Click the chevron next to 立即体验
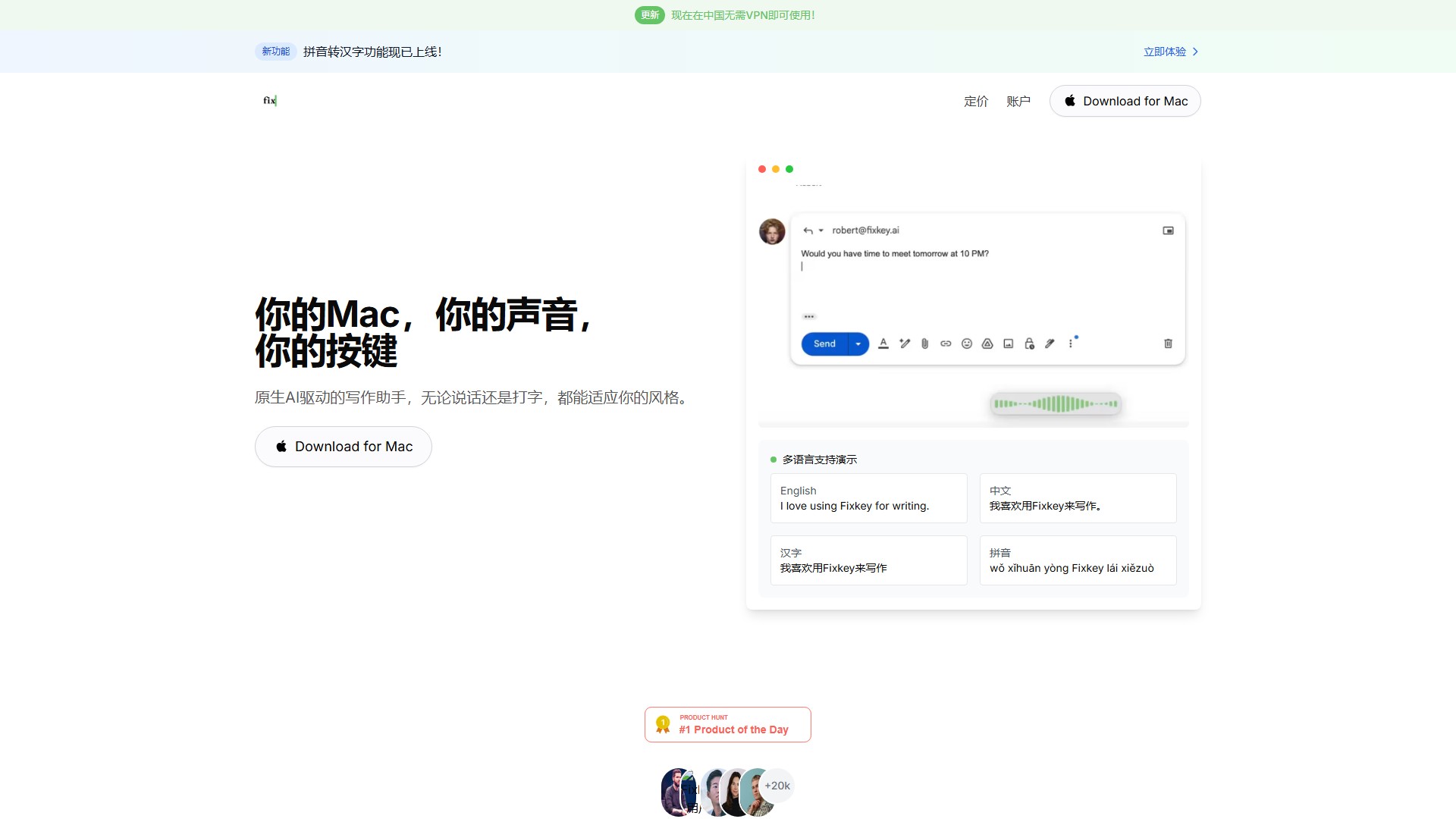The image size is (1456, 819). click(x=1195, y=52)
